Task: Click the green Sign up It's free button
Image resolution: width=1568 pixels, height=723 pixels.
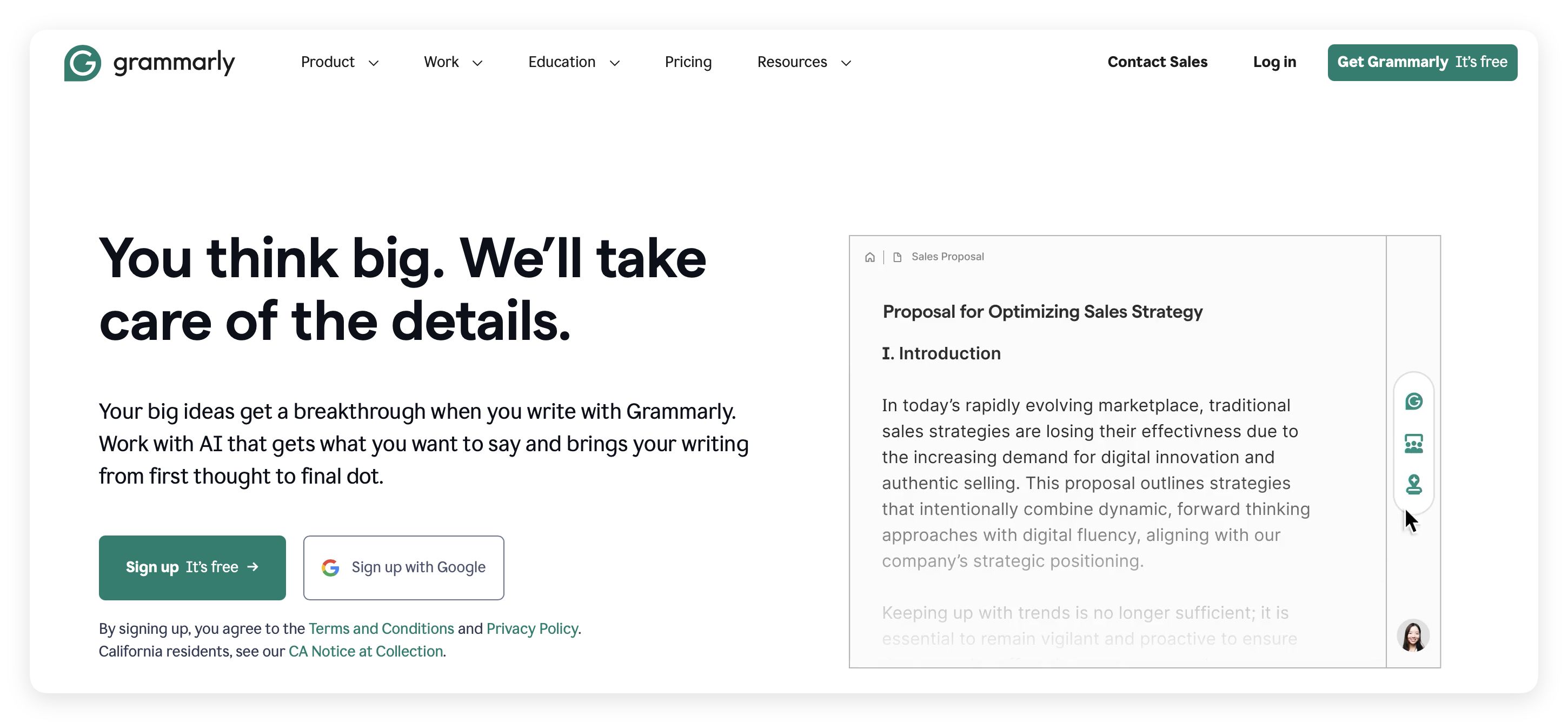Action: coord(192,567)
